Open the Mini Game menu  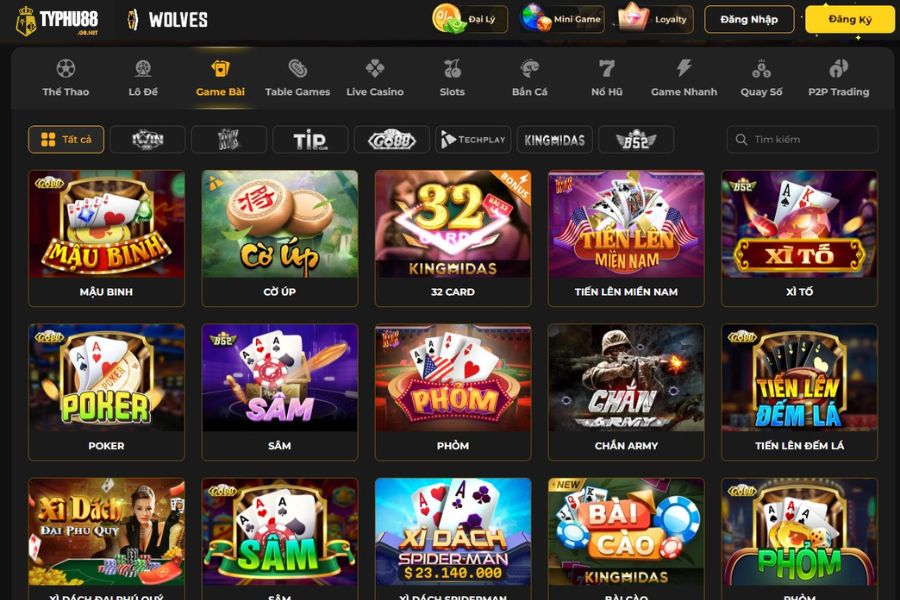pos(562,19)
